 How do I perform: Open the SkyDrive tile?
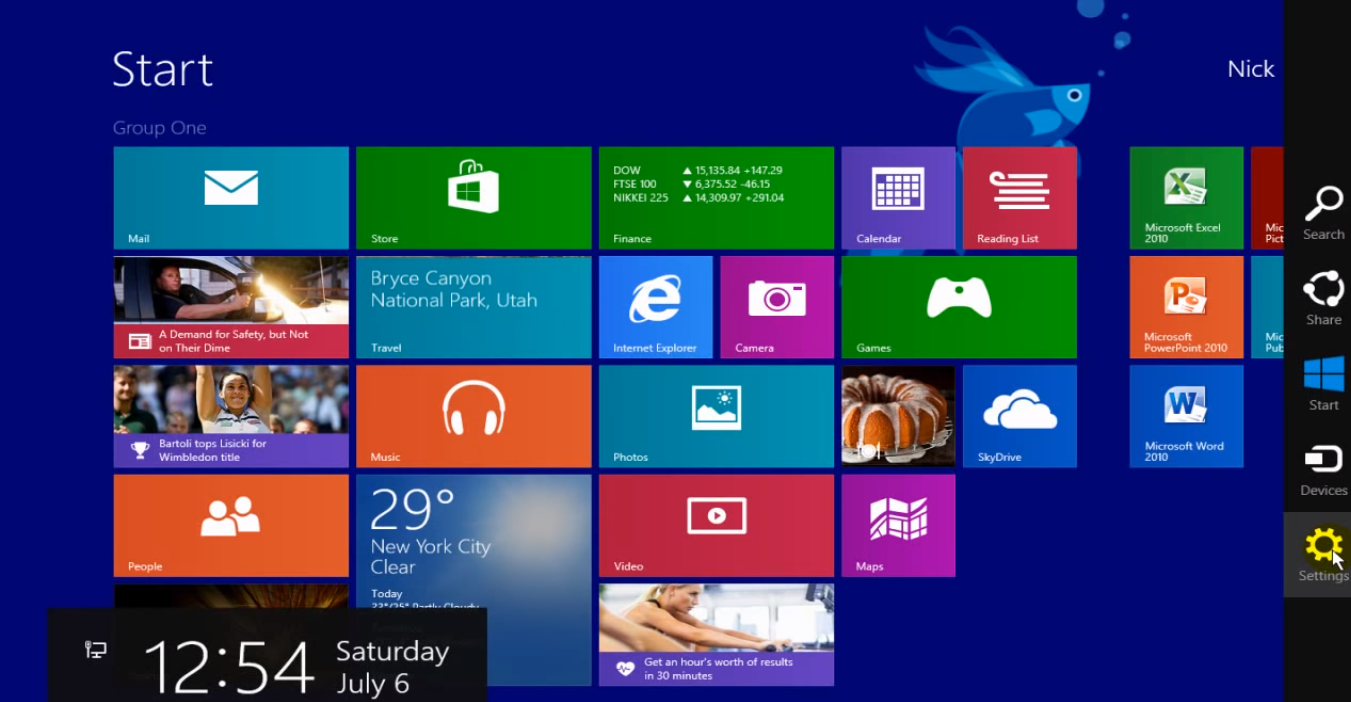(1019, 415)
